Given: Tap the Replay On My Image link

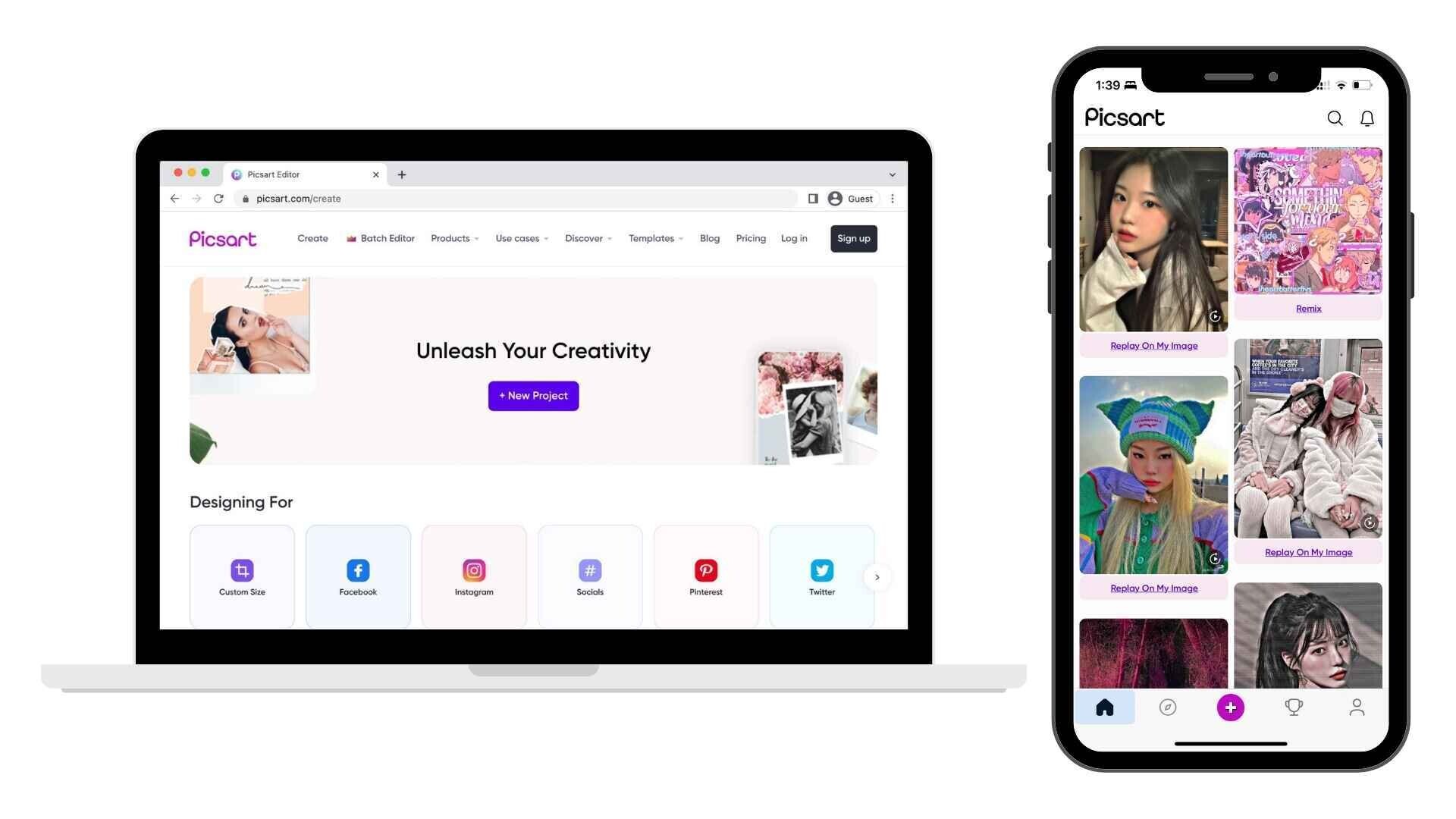Looking at the screenshot, I should coord(1154,345).
